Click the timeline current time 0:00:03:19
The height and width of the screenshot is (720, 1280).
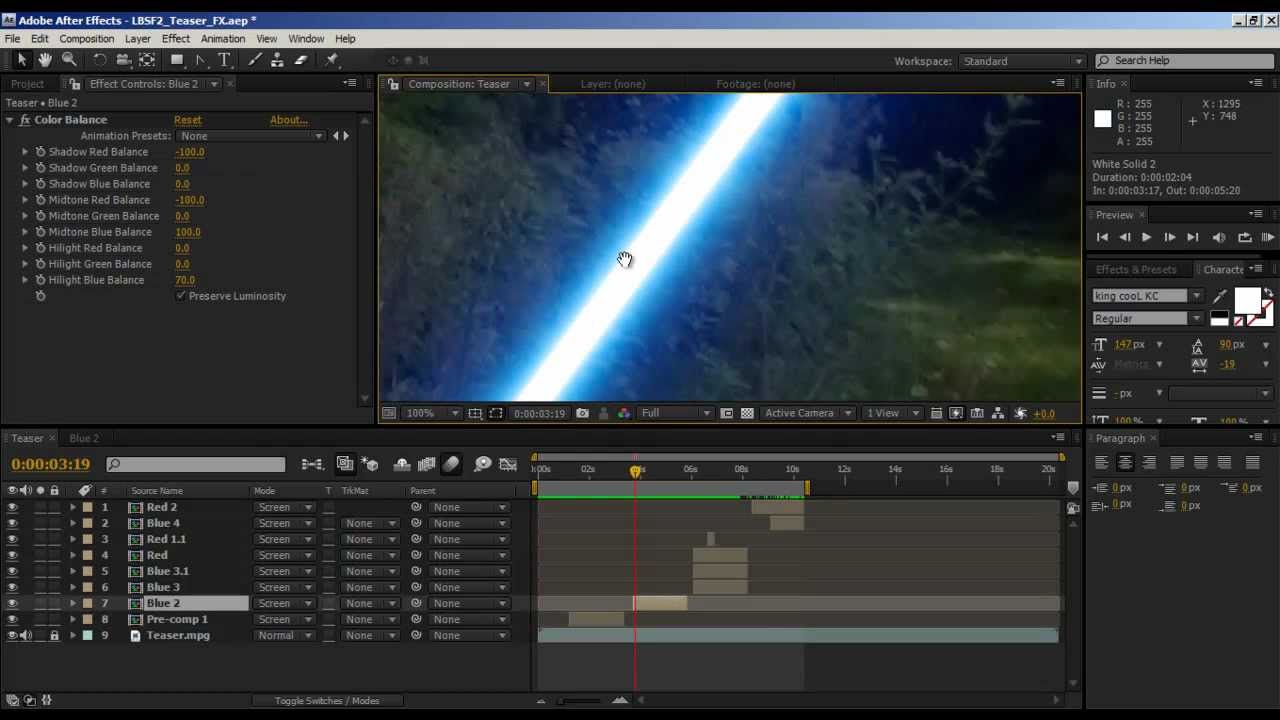(x=50, y=464)
